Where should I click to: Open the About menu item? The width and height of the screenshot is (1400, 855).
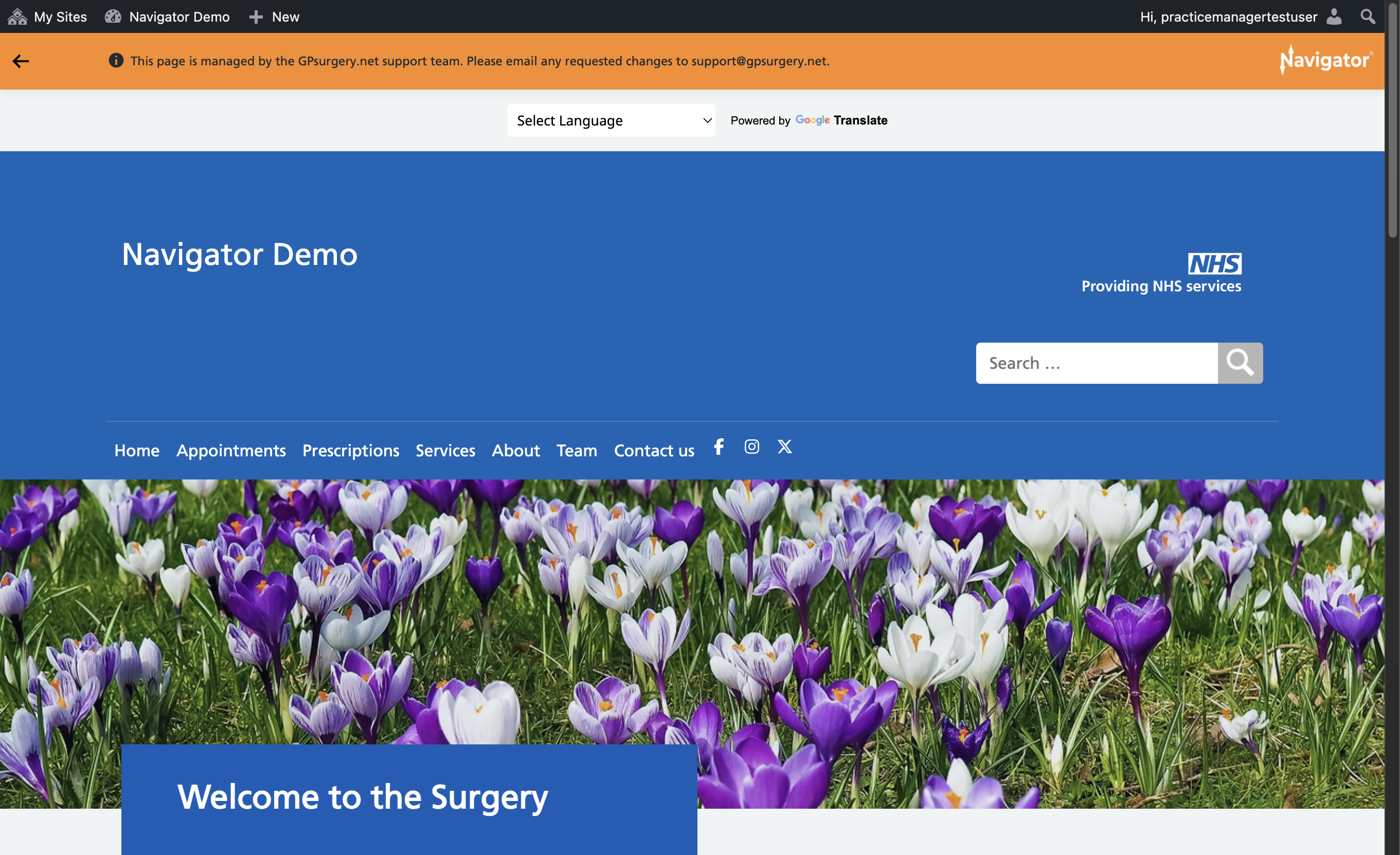[x=516, y=450]
